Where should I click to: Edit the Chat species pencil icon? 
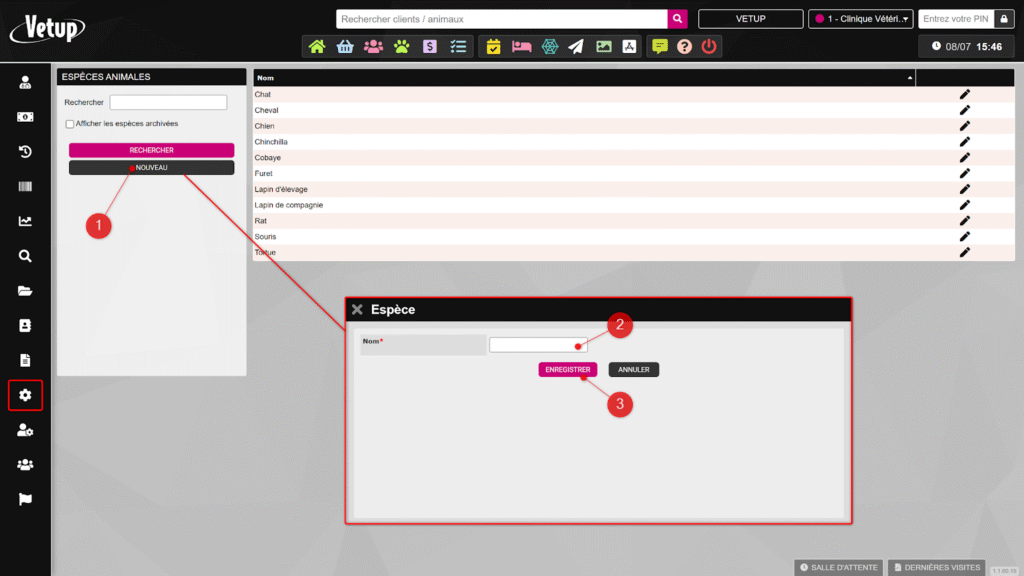[965, 94]
